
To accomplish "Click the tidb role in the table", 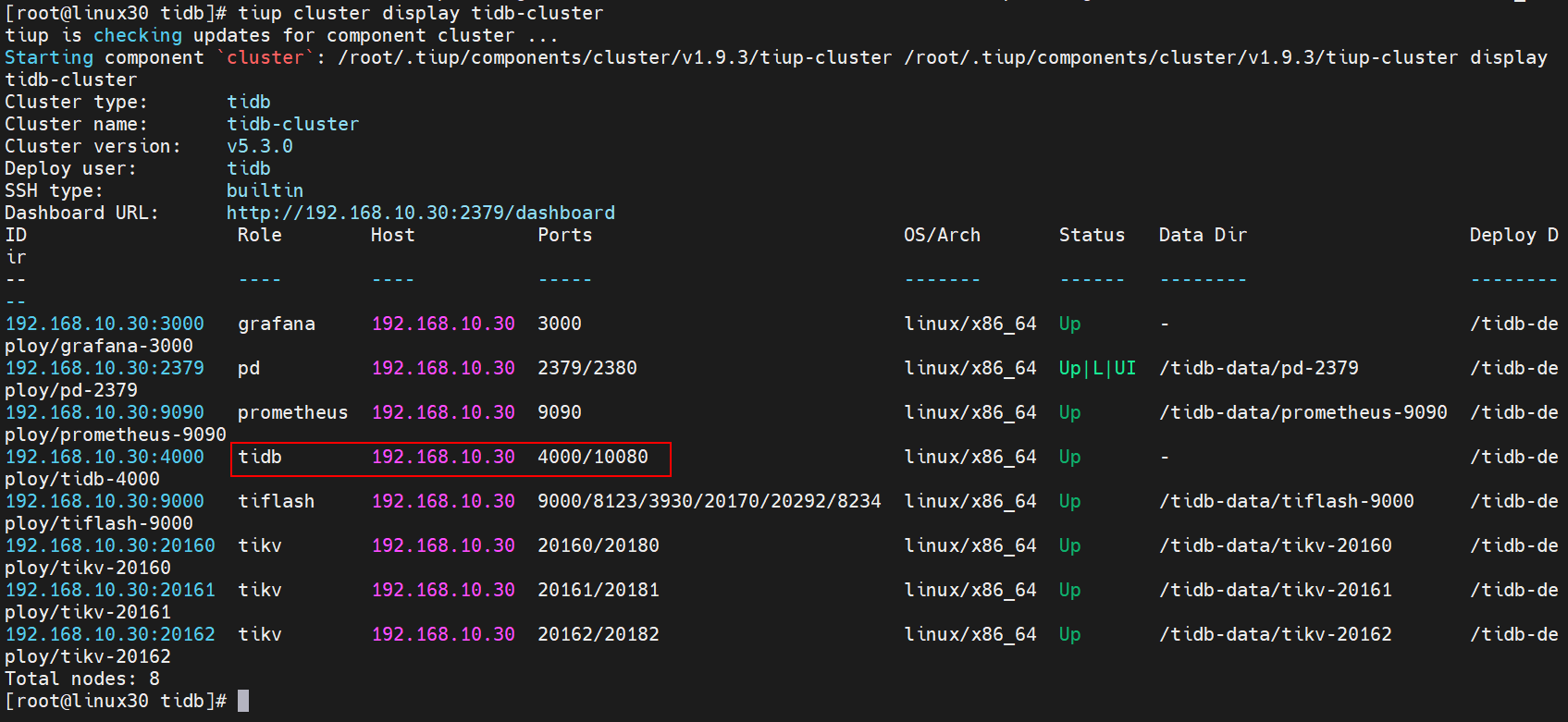I will click(260, 457).
